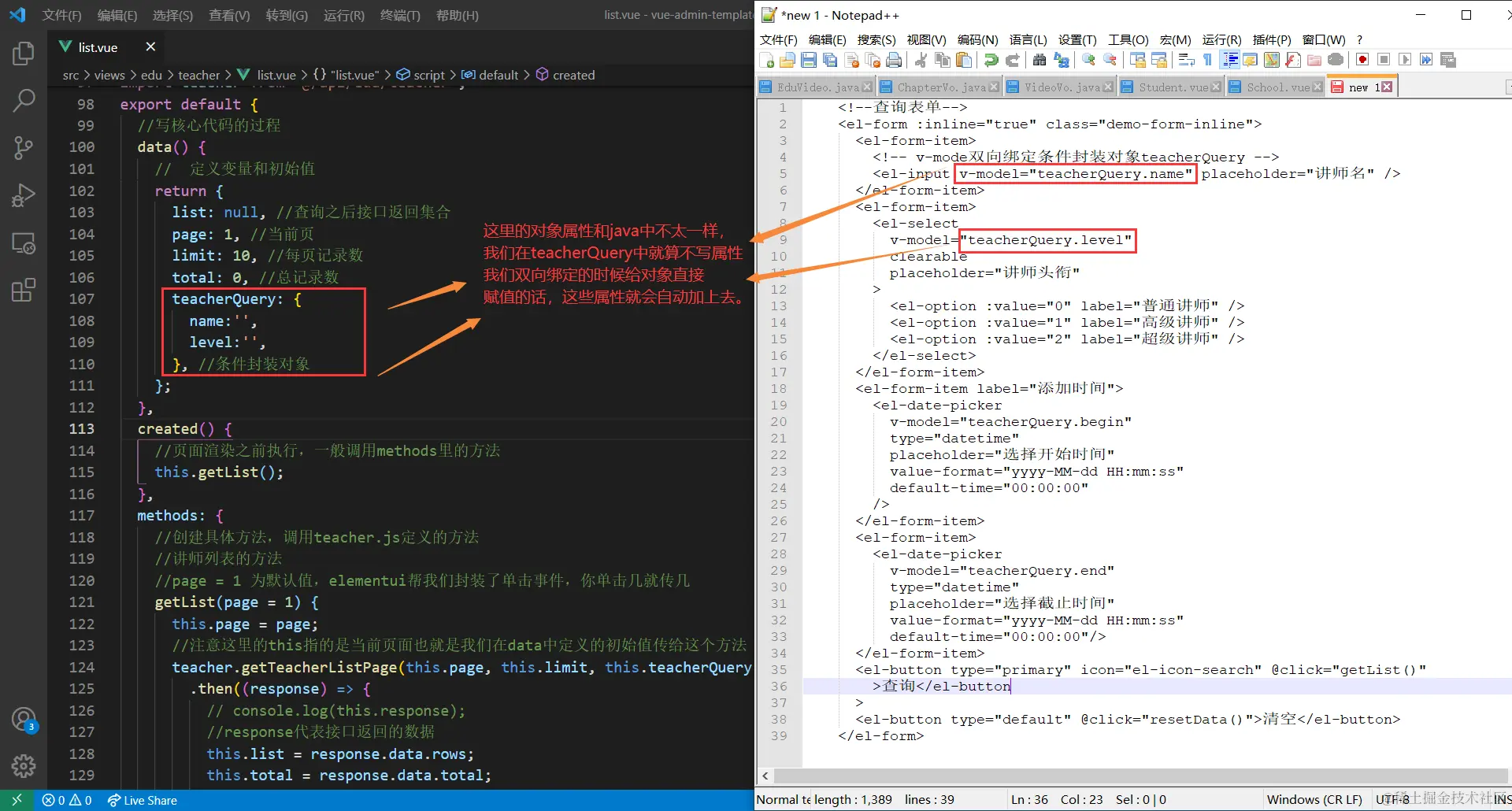
Task: Open VS Code's 查看(V) menu
Action: click(x=229, y=15)
